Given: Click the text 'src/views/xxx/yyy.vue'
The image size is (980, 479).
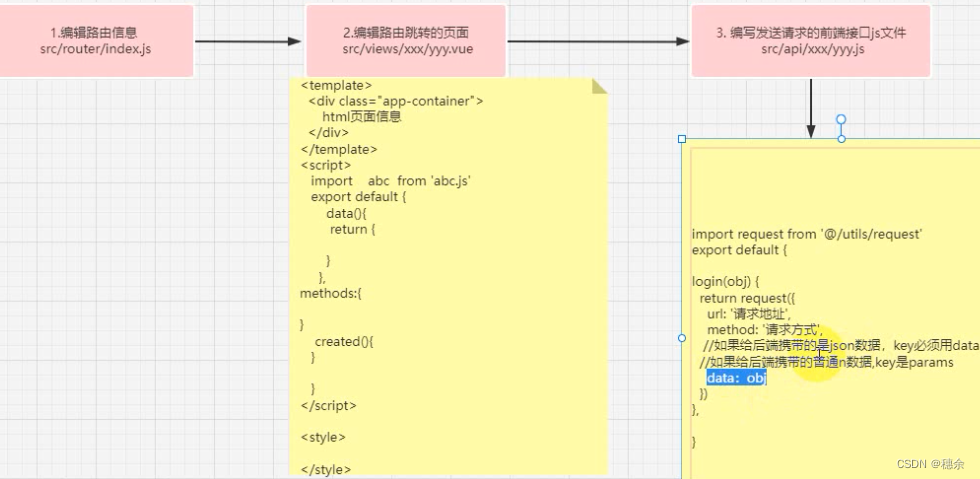Looking at the screenshot, I should (408, 49).
